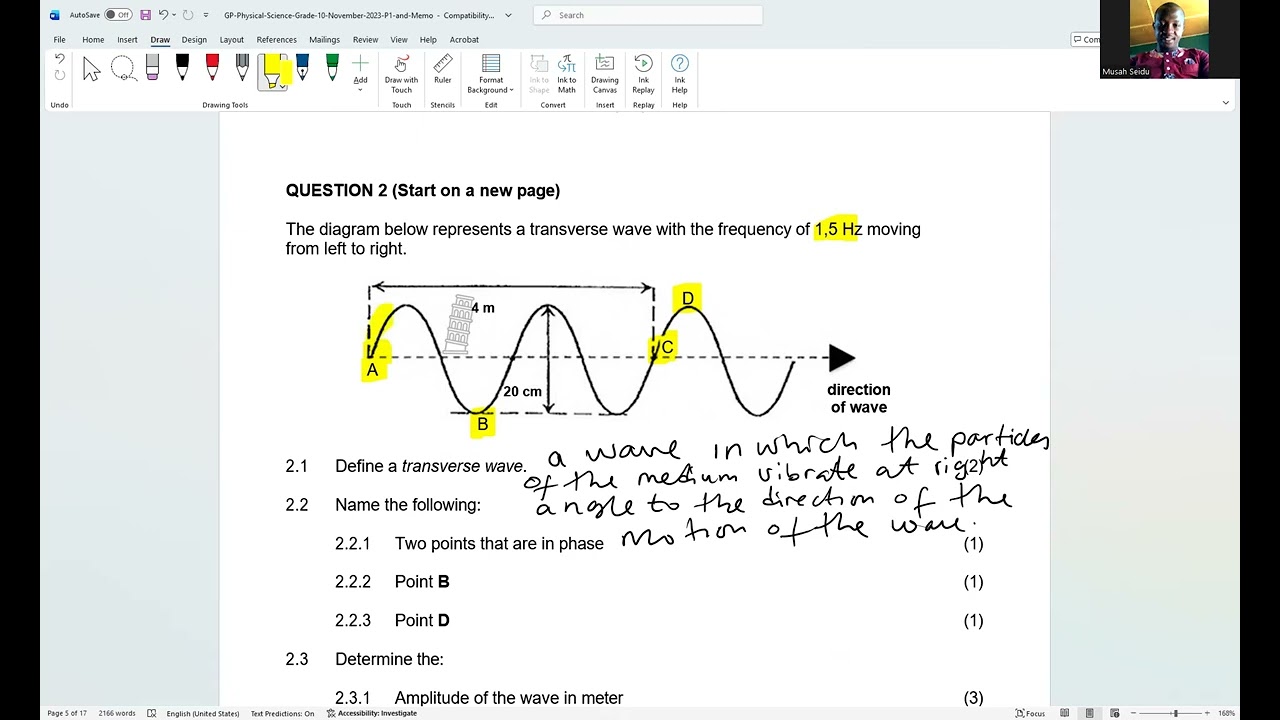Click Ink to Math
Image resolution: width=1280 pixels, height=720 pixels.
coord(567,74)
